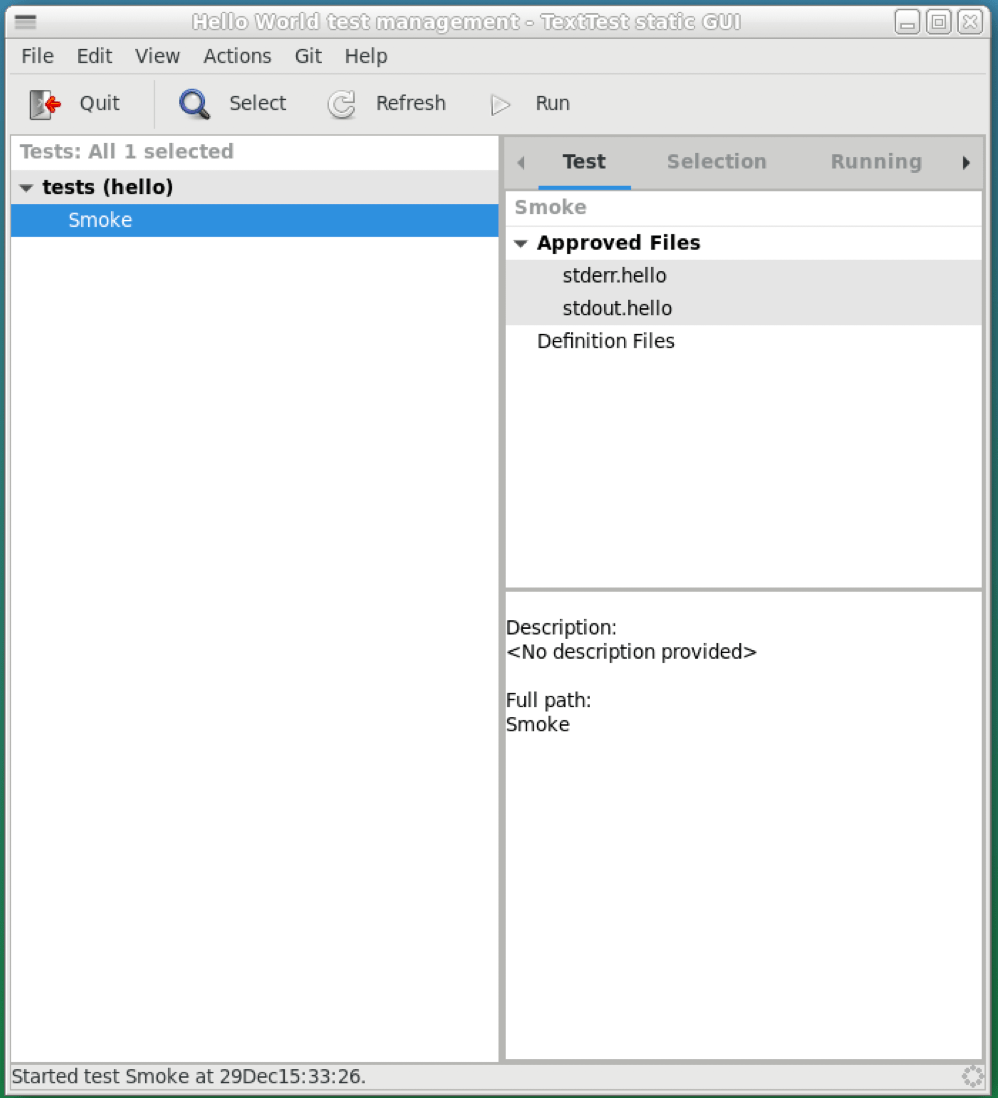Click the Select button label
The width and height of the screenshot is (998, 1098).
click(258, 104)
